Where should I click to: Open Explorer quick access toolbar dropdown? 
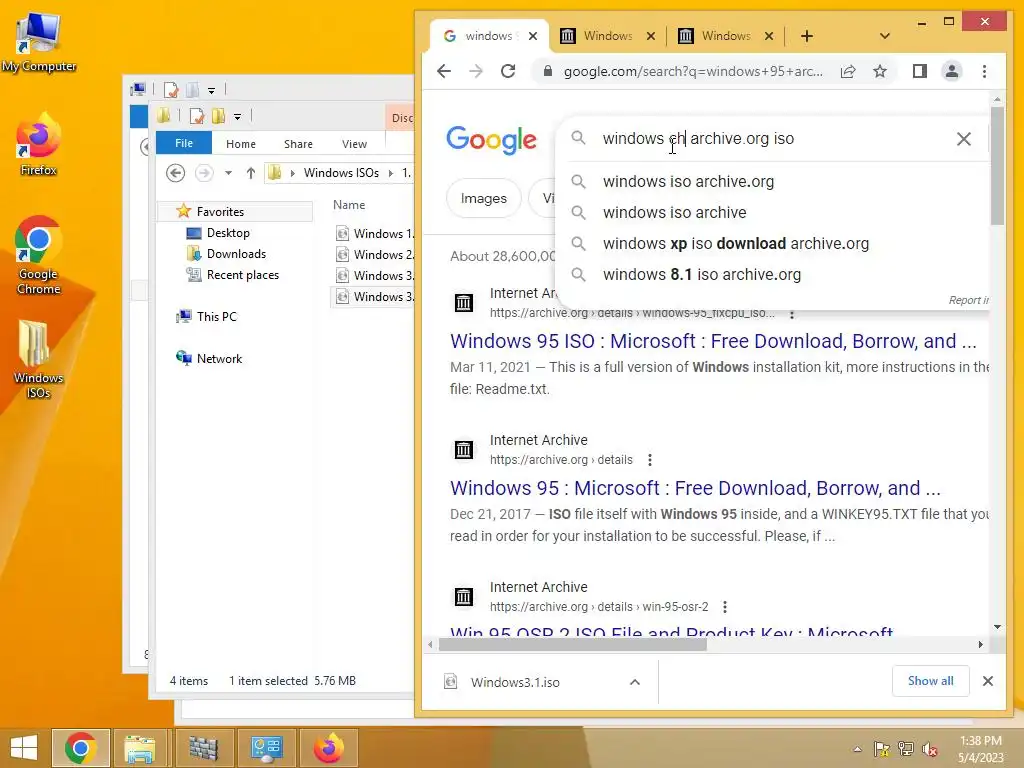[x=237, y=117]
